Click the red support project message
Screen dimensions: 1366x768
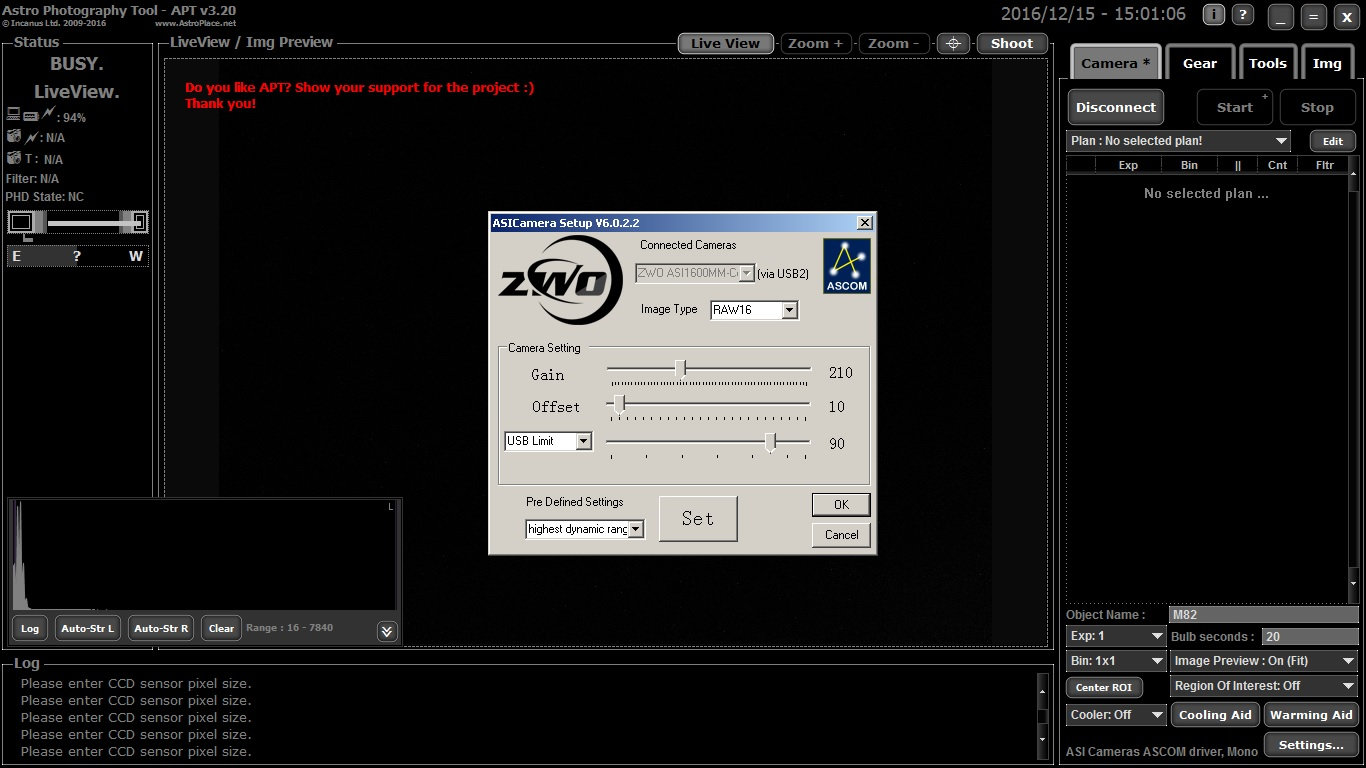coord(359,95)
